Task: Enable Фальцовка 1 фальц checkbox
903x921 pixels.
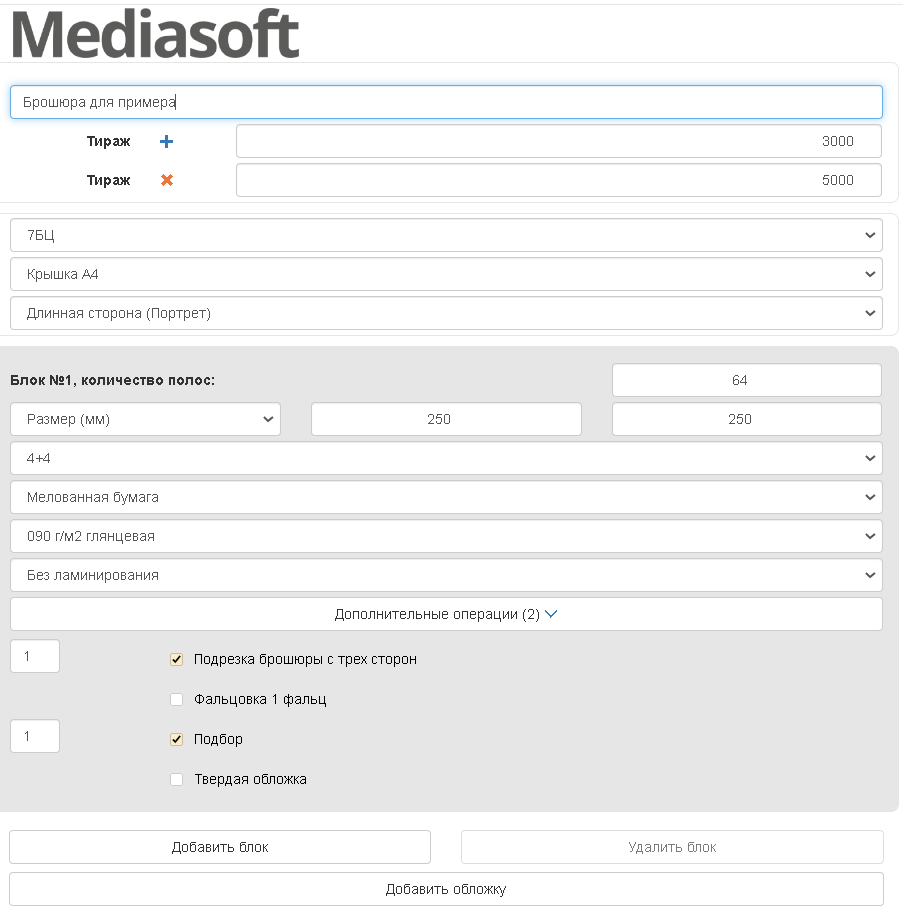Action: click(176, 700)
